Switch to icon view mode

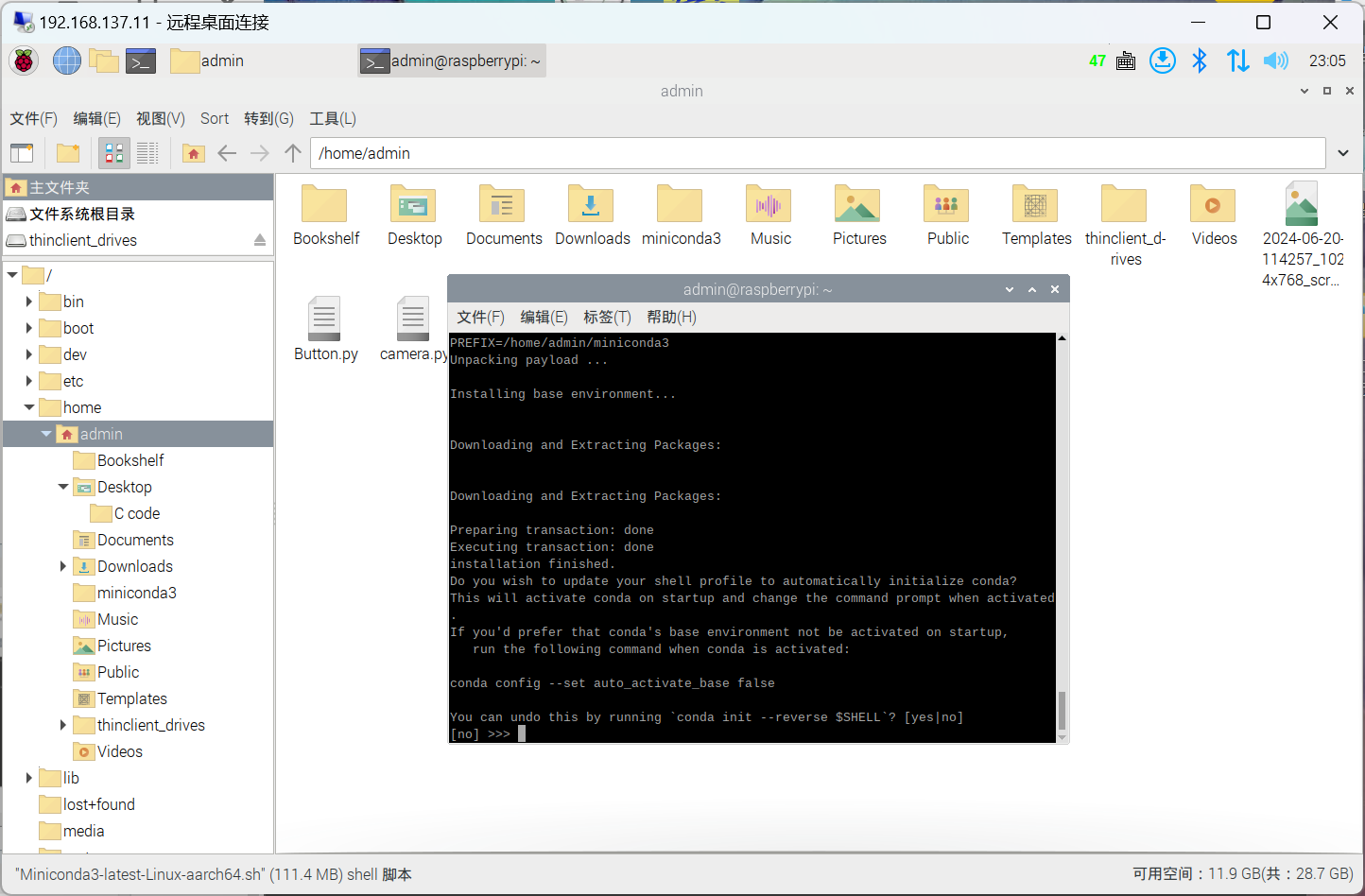114,153
